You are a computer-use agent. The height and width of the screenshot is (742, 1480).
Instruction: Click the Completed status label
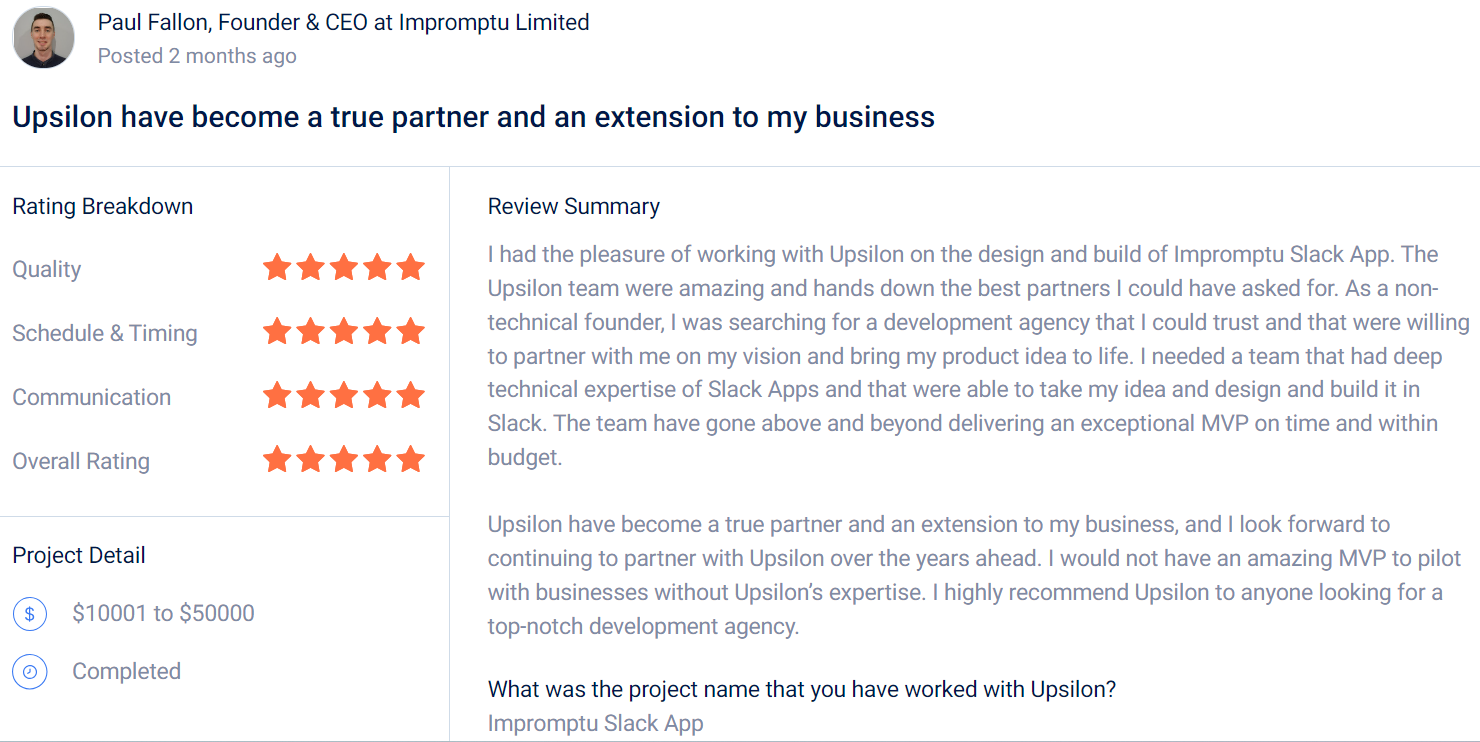pyautogui.click(x=126, y=671)
